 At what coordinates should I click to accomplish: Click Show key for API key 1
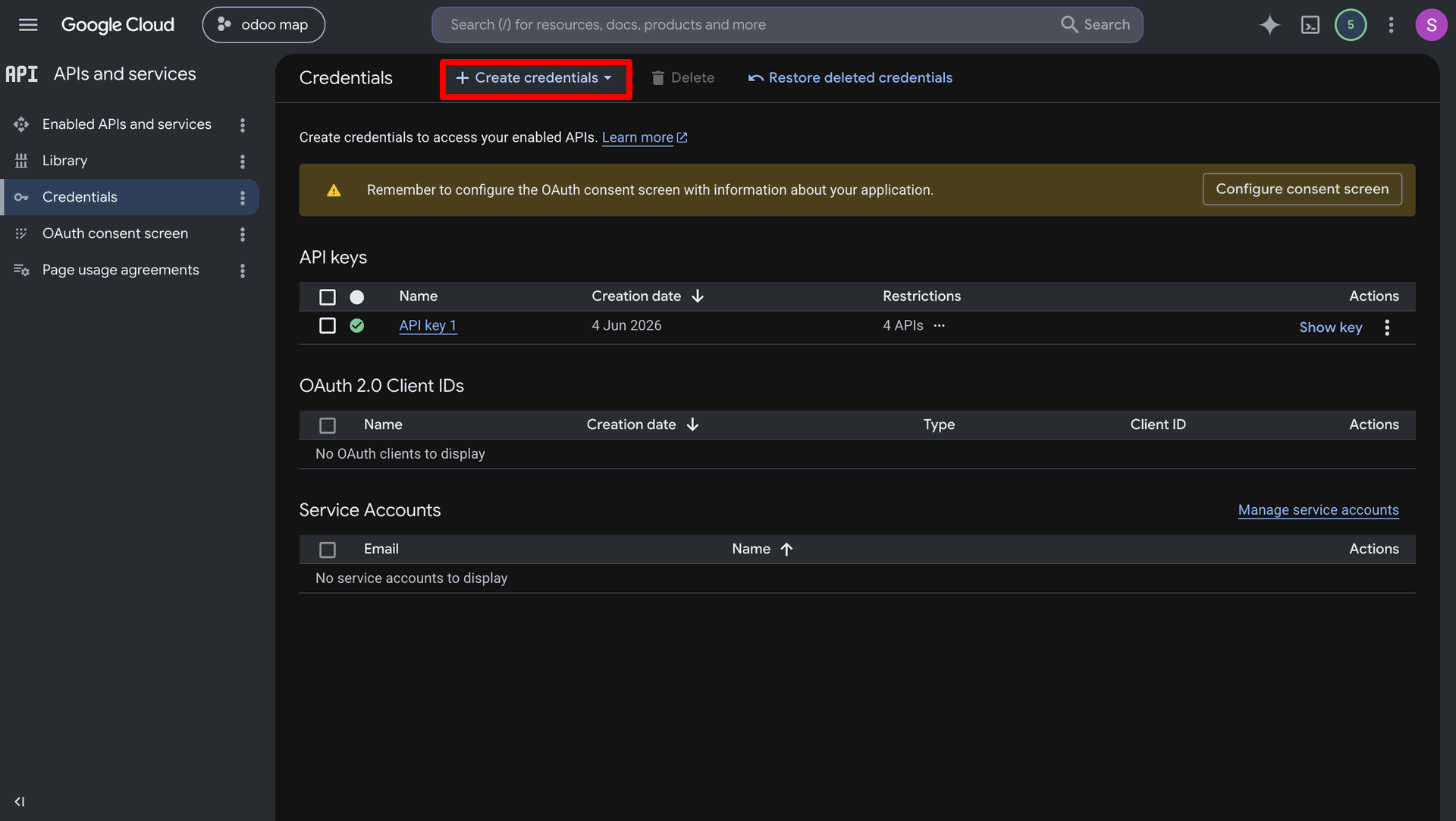[1330, 327]
